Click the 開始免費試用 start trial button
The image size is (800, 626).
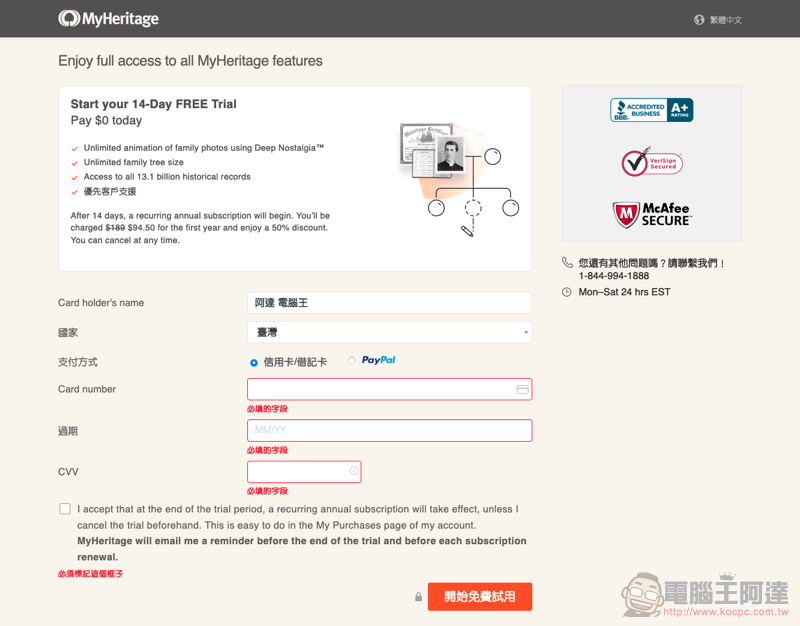pos(480,596)
